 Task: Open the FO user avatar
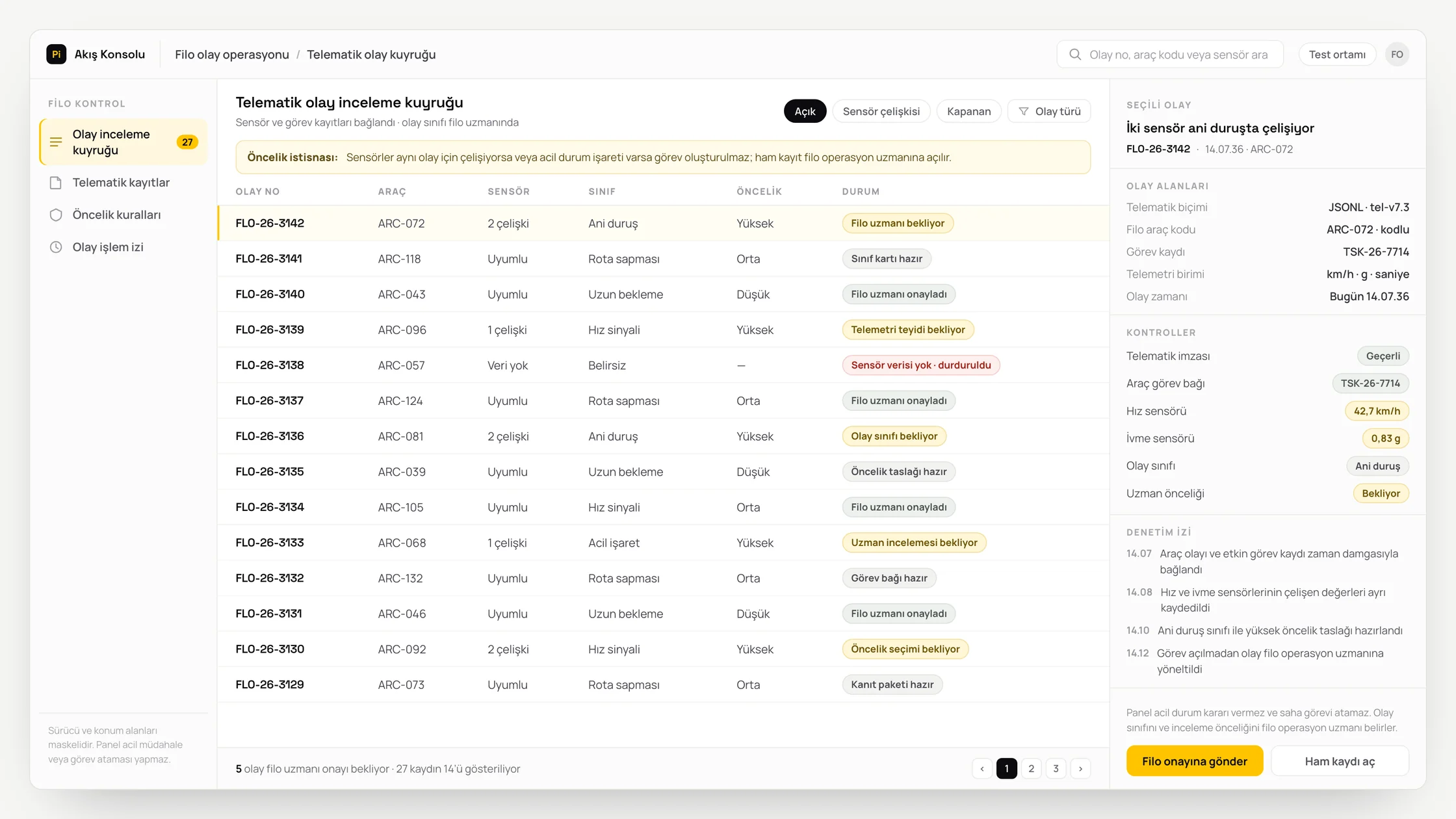(1397, 54)
